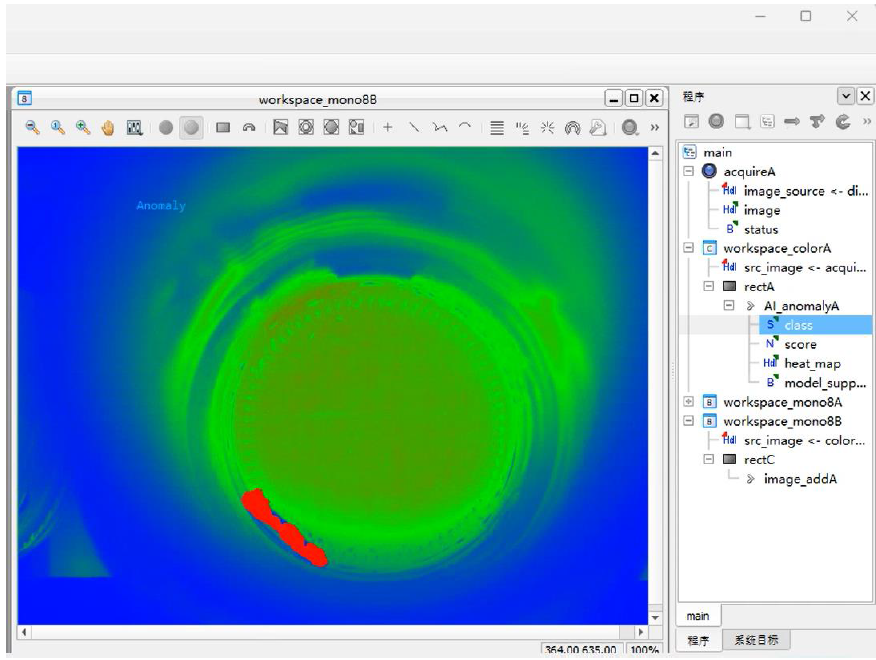Click the right arrow icon in program panel

coord(792,121)
